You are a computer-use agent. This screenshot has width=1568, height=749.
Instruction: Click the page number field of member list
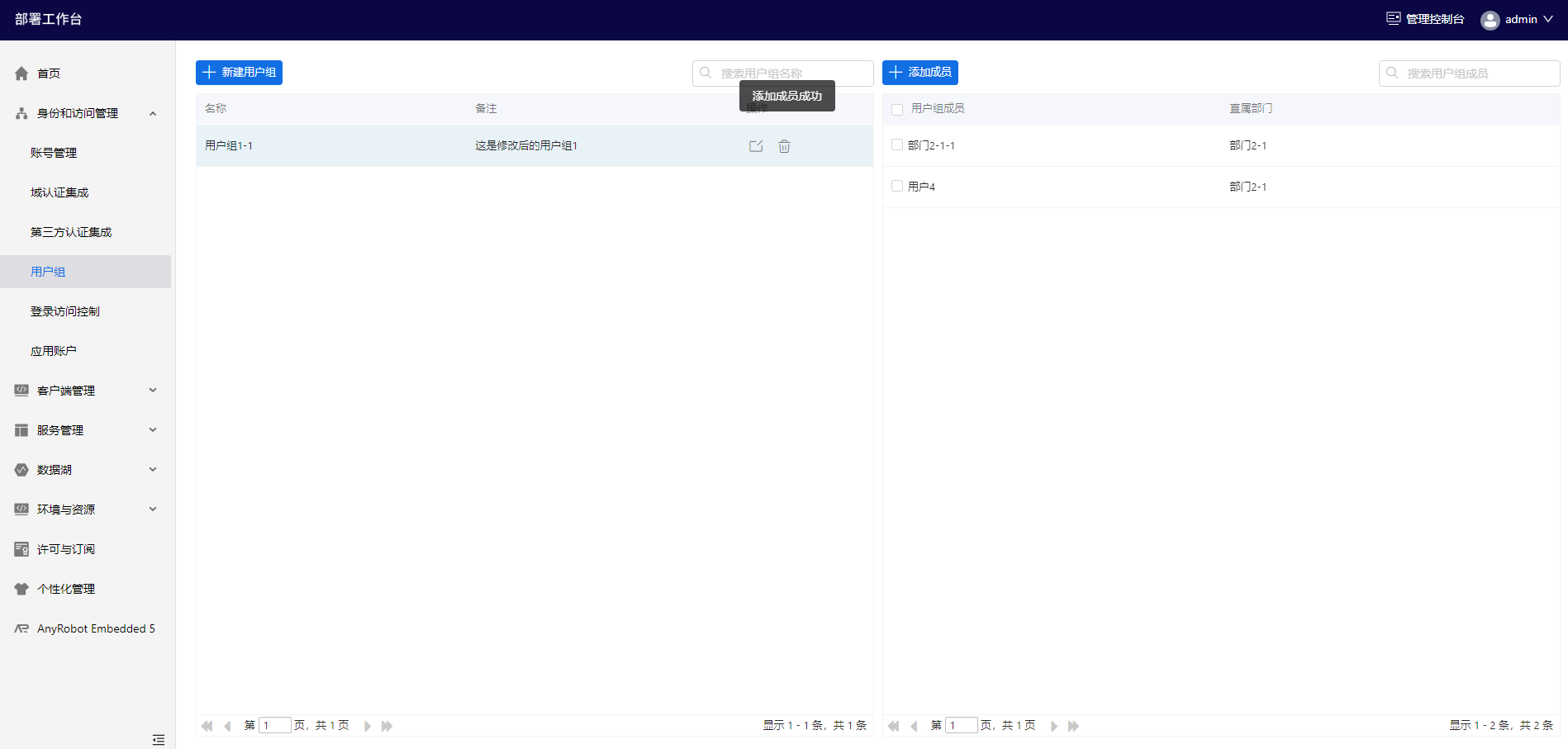click(962, 726)
